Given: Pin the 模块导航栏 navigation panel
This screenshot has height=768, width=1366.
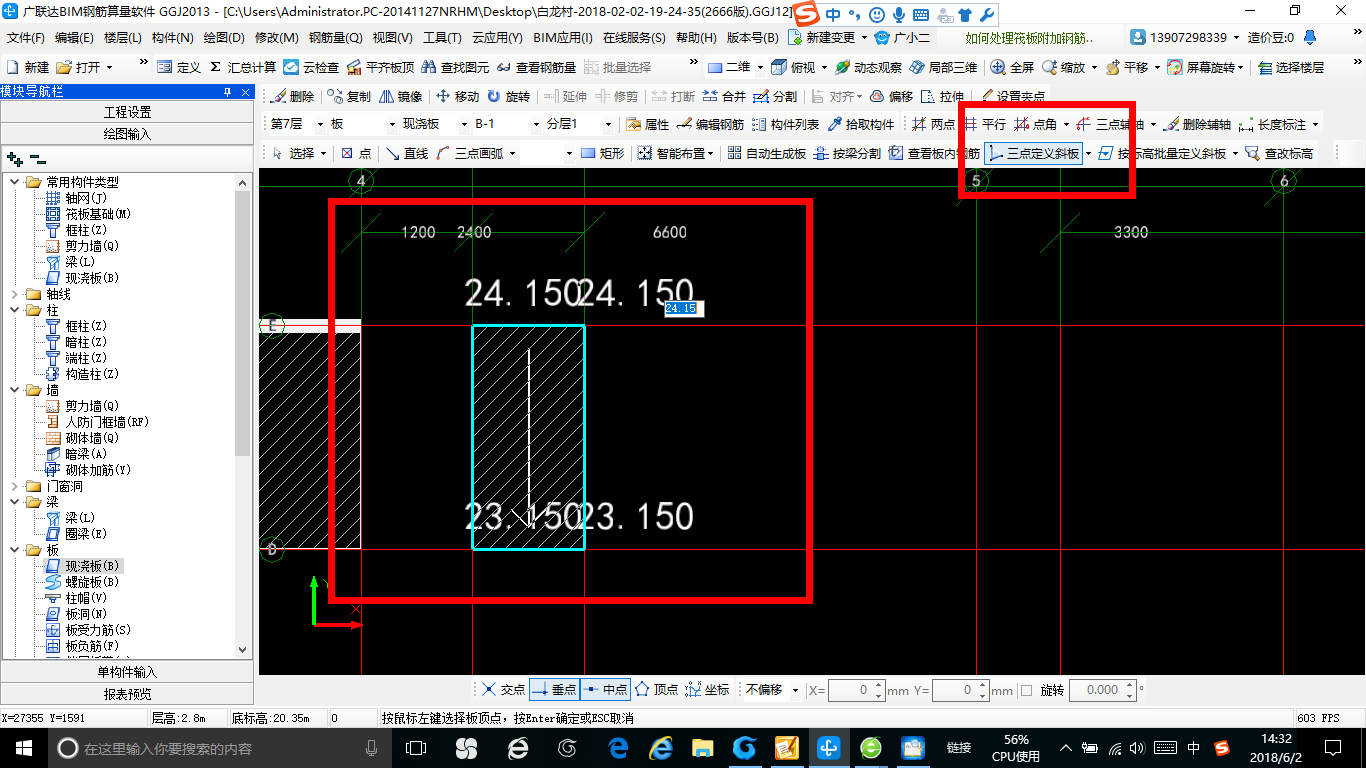Looking at the screenshot, I should pos(227,92).
